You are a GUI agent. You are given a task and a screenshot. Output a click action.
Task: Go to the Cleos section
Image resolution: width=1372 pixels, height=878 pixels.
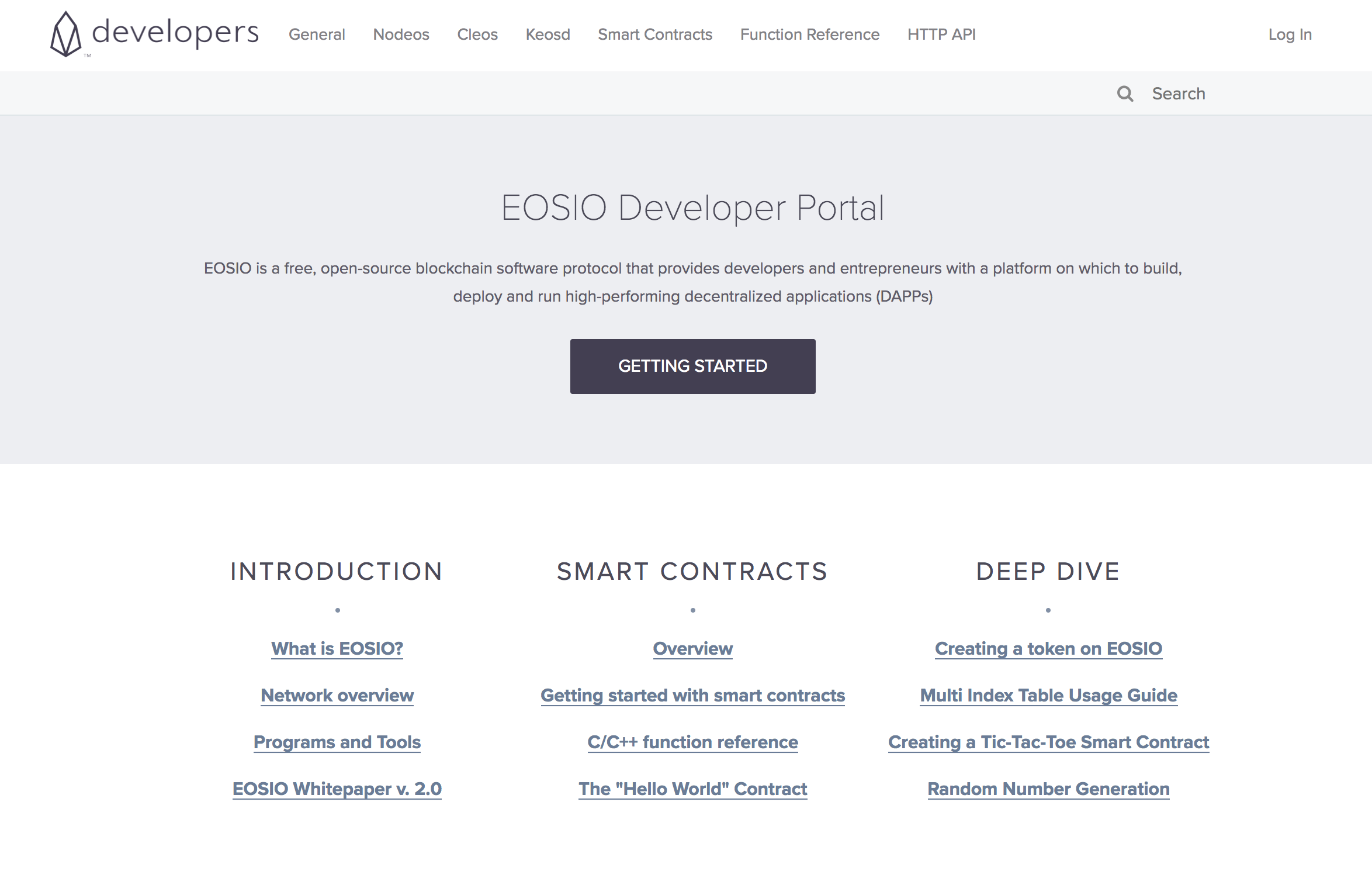(477, 34)
